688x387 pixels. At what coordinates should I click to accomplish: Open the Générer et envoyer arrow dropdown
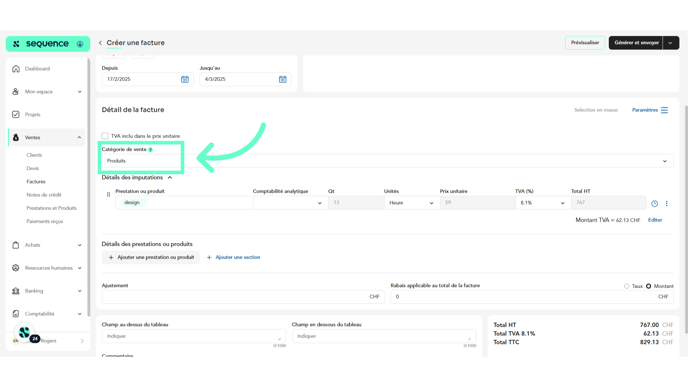pos(670,43)
